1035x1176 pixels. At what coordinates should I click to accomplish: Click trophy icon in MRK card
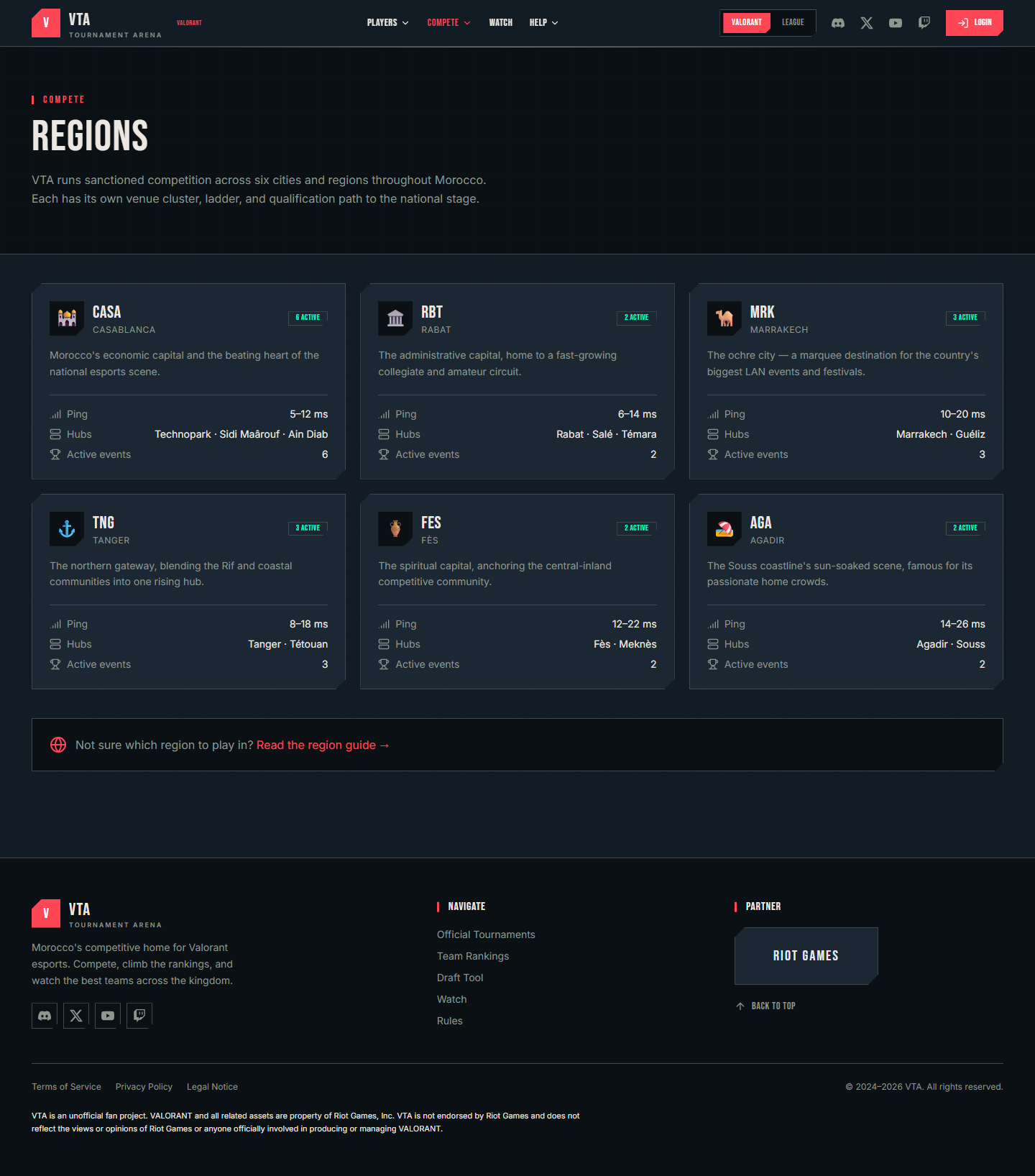pyautogui.click(x=713, y=454)
